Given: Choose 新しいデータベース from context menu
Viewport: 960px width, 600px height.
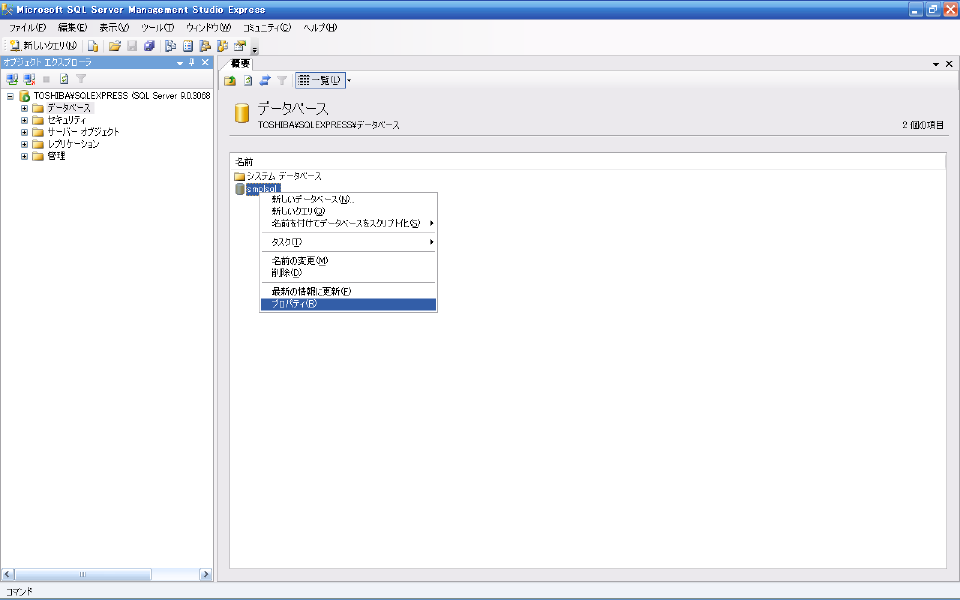Looking at the screenshot, I should (348, 199).
